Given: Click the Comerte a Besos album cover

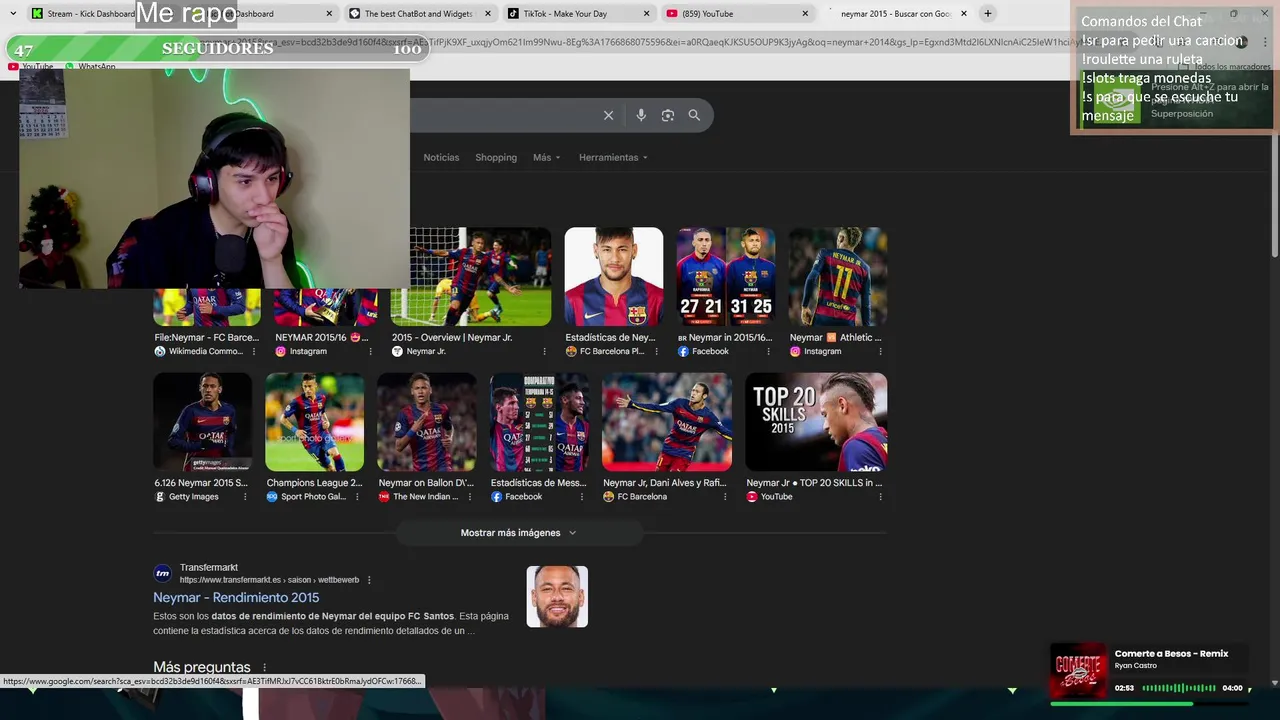Looking at the screenshot, I should point(1079,671).
